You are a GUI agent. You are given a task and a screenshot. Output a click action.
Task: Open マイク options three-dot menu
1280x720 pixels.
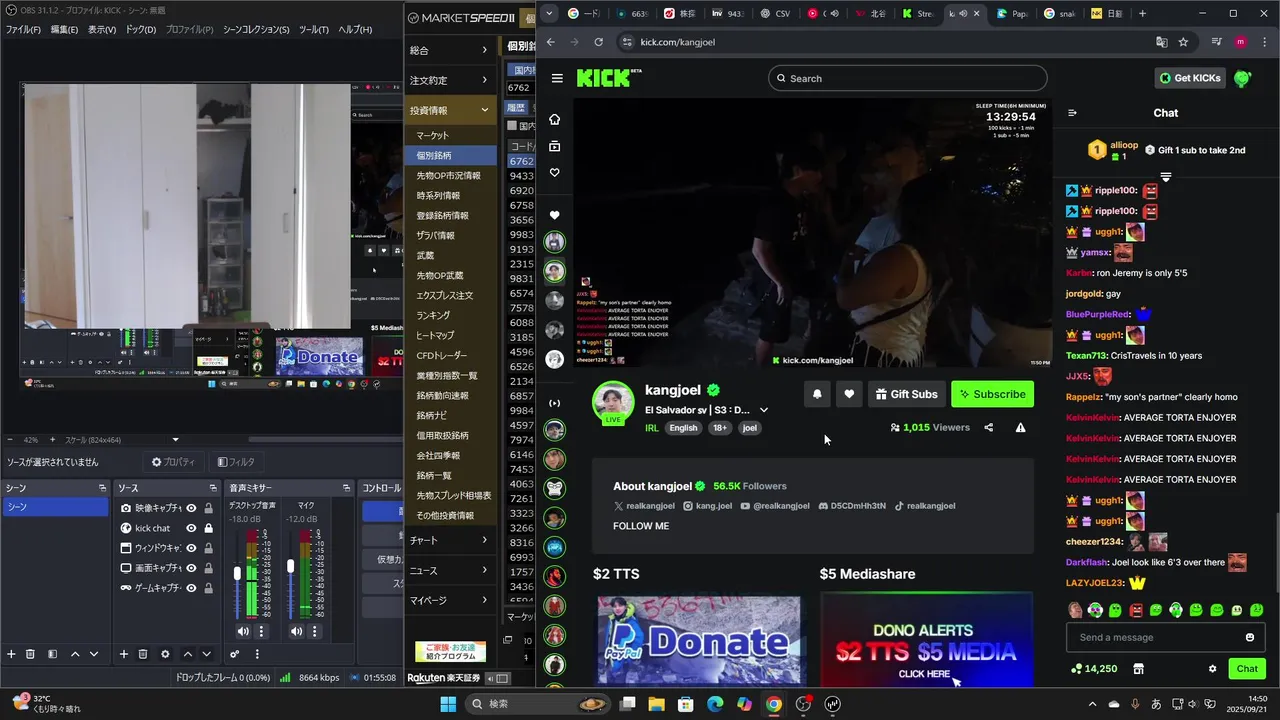pos(315,631)
